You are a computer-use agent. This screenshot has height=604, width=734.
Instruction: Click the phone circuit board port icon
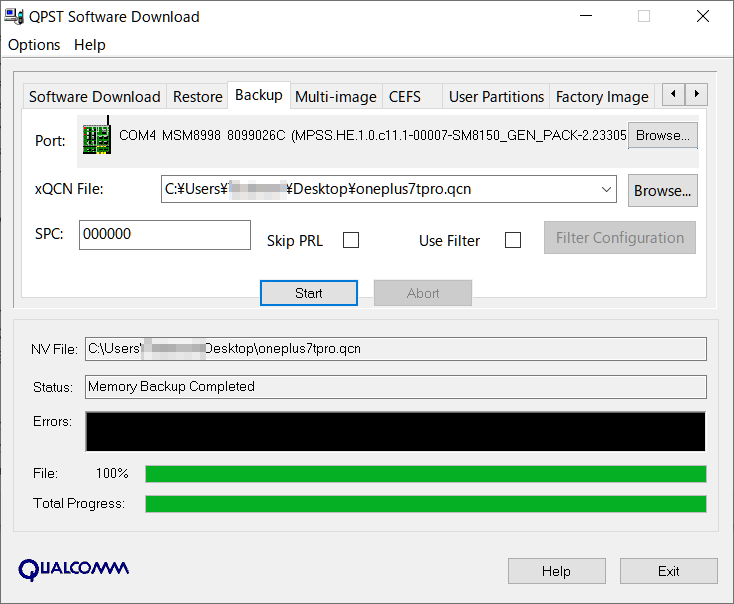97,136
